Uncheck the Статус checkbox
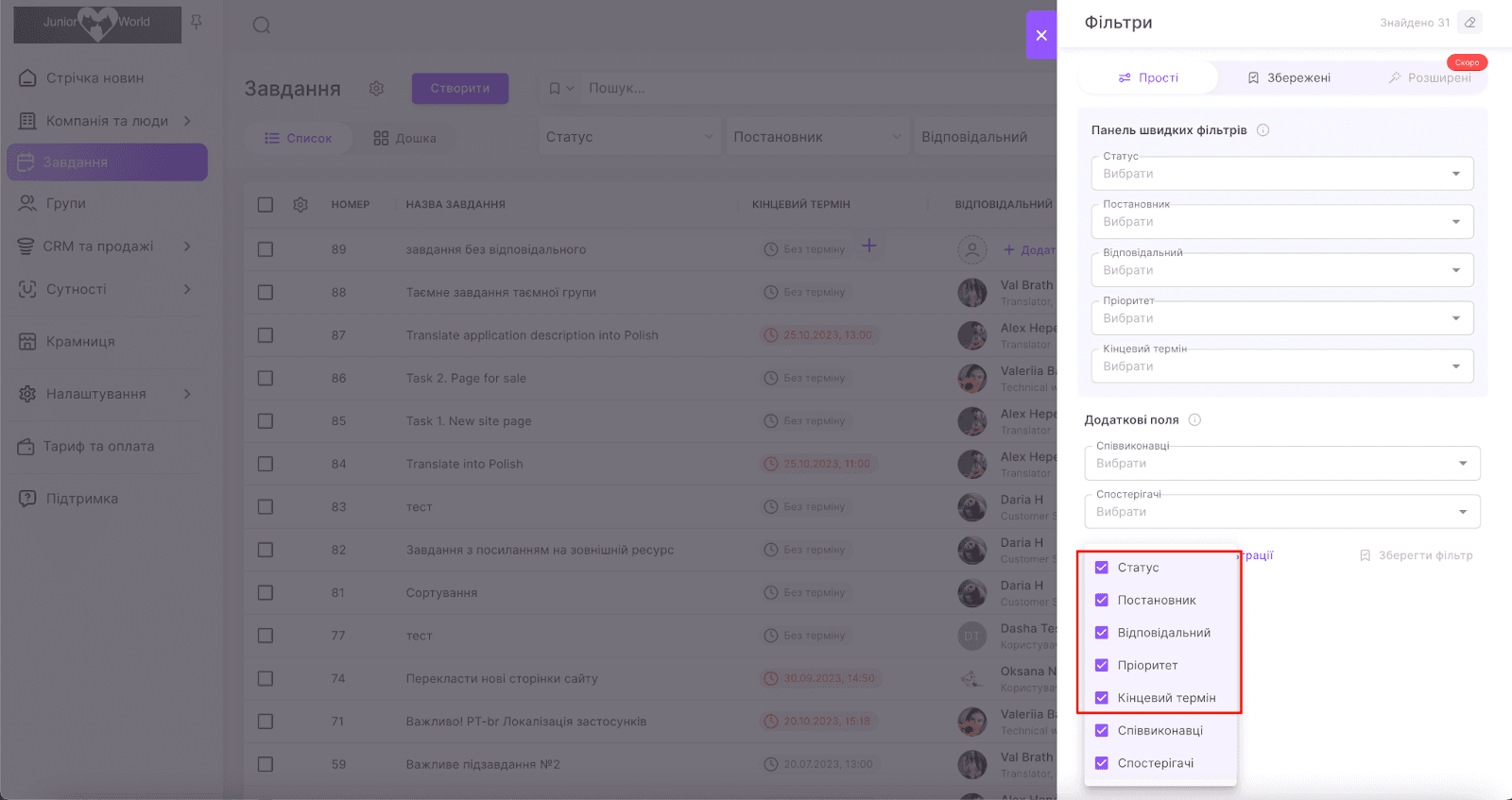This screenshot has height=800, width=1512. point(1102,568)
